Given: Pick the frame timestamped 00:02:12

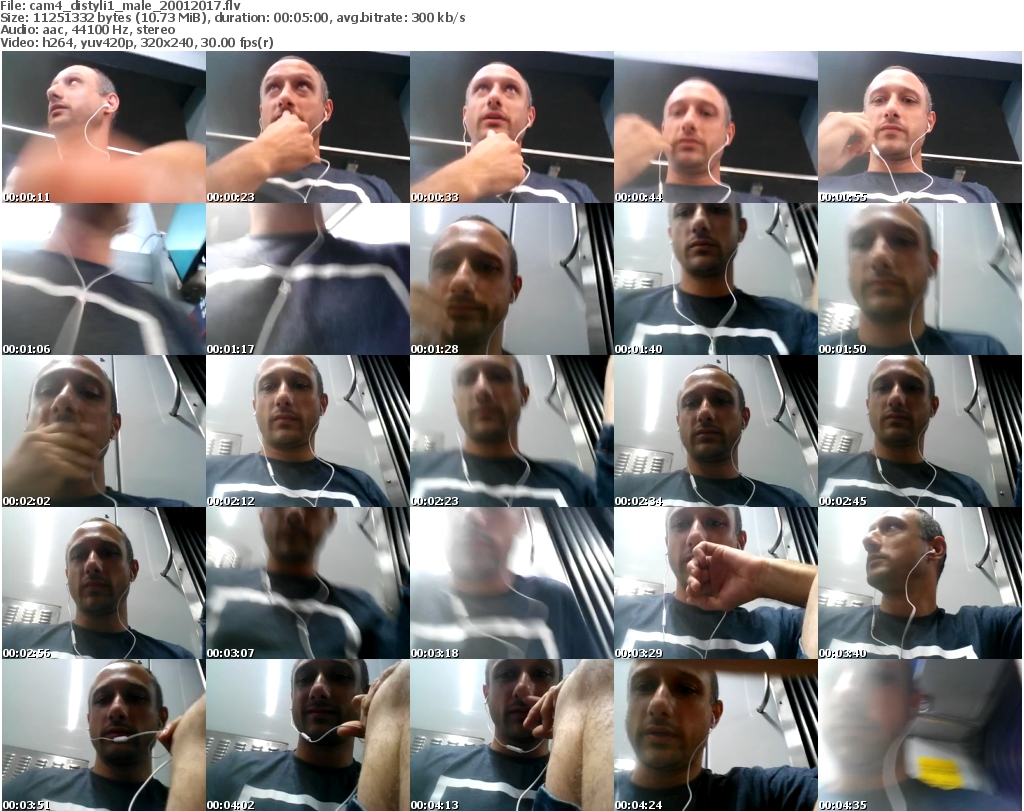Looking at the screenshot, I should click(308, 431).
